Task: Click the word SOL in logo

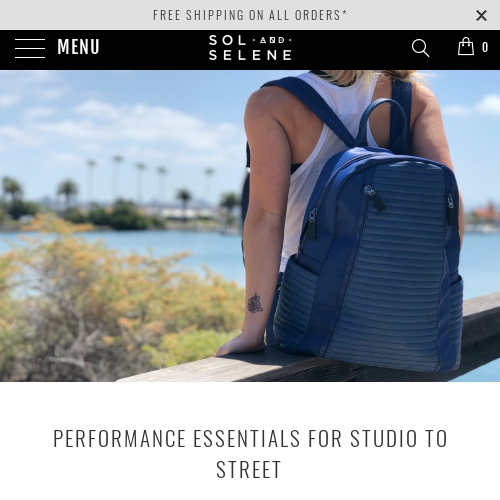Action: pyautogui.click(x=228, y=40)
